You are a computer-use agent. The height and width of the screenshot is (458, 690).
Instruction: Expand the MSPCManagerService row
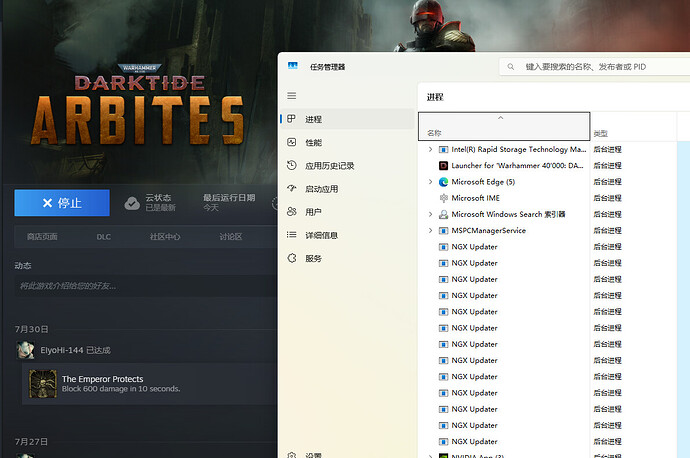pyautogui.click(x=430, y=231)
